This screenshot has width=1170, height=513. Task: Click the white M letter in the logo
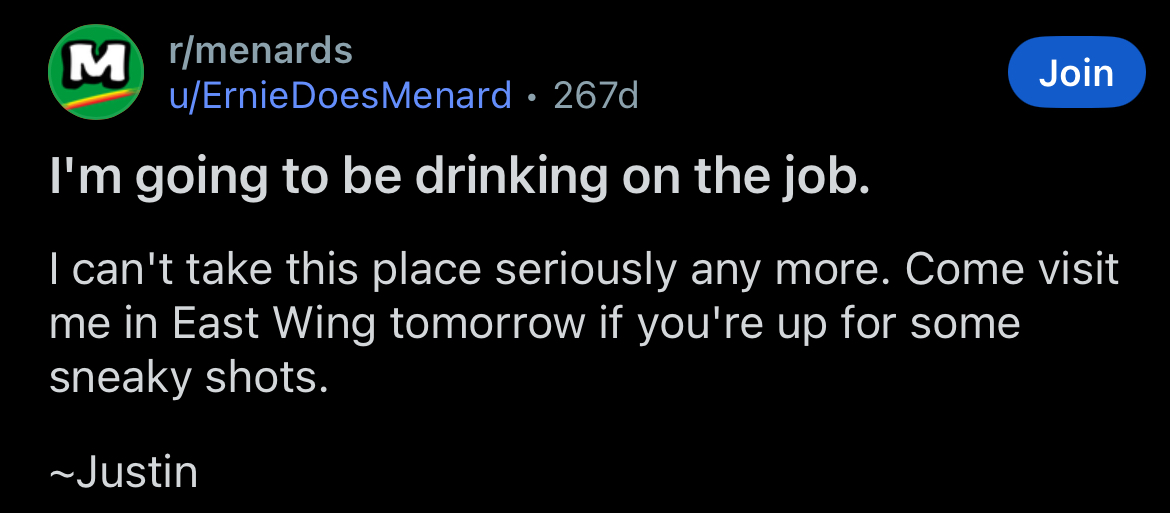click(91, 62)
